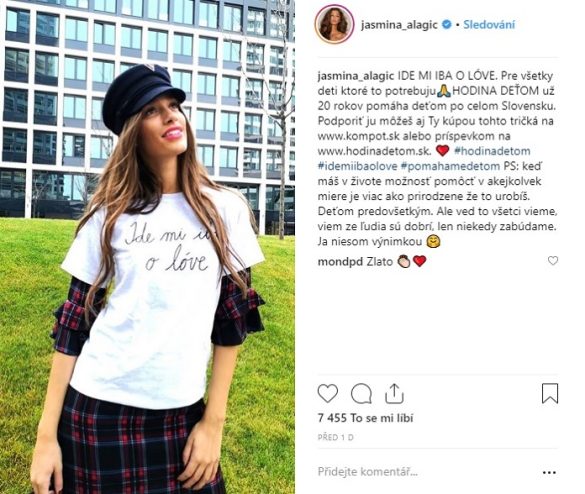This screenshot has height=494, width=585.
Task: Open the jasmina_alagic username in header
Action: pyautogui.click(x=399, y=25)
